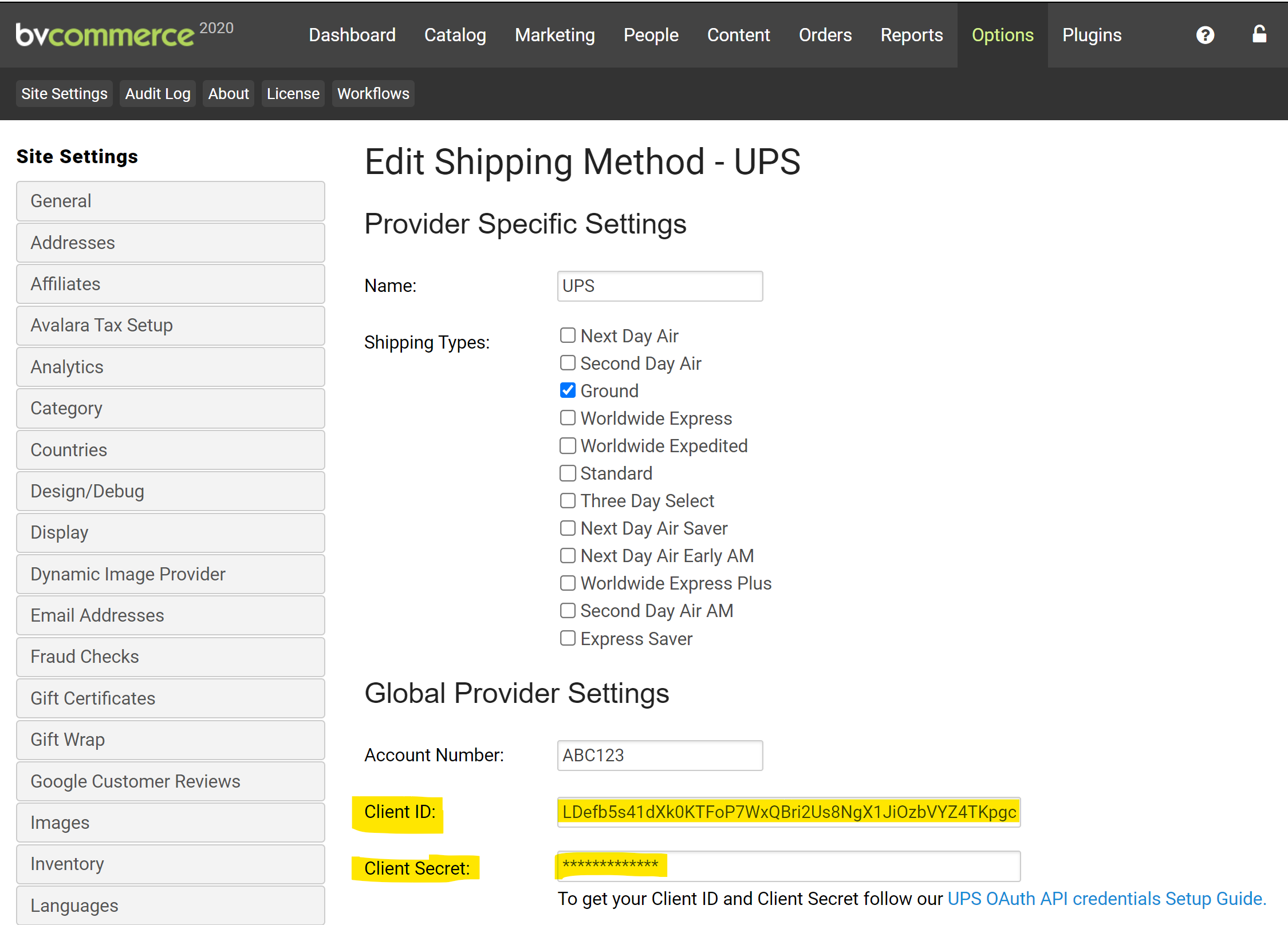Enable Second Day Air AM checkbox
This screenshot has height=925, width=1288.
568,610
